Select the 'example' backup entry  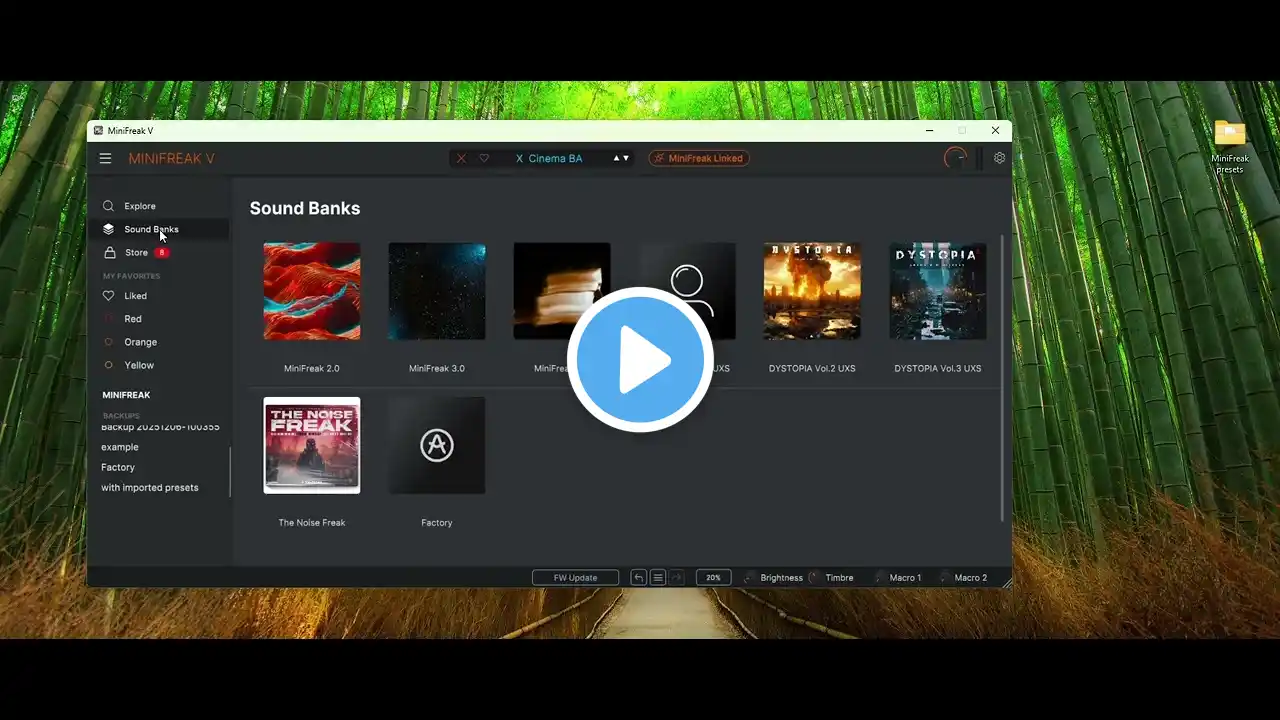coord(120,447)
